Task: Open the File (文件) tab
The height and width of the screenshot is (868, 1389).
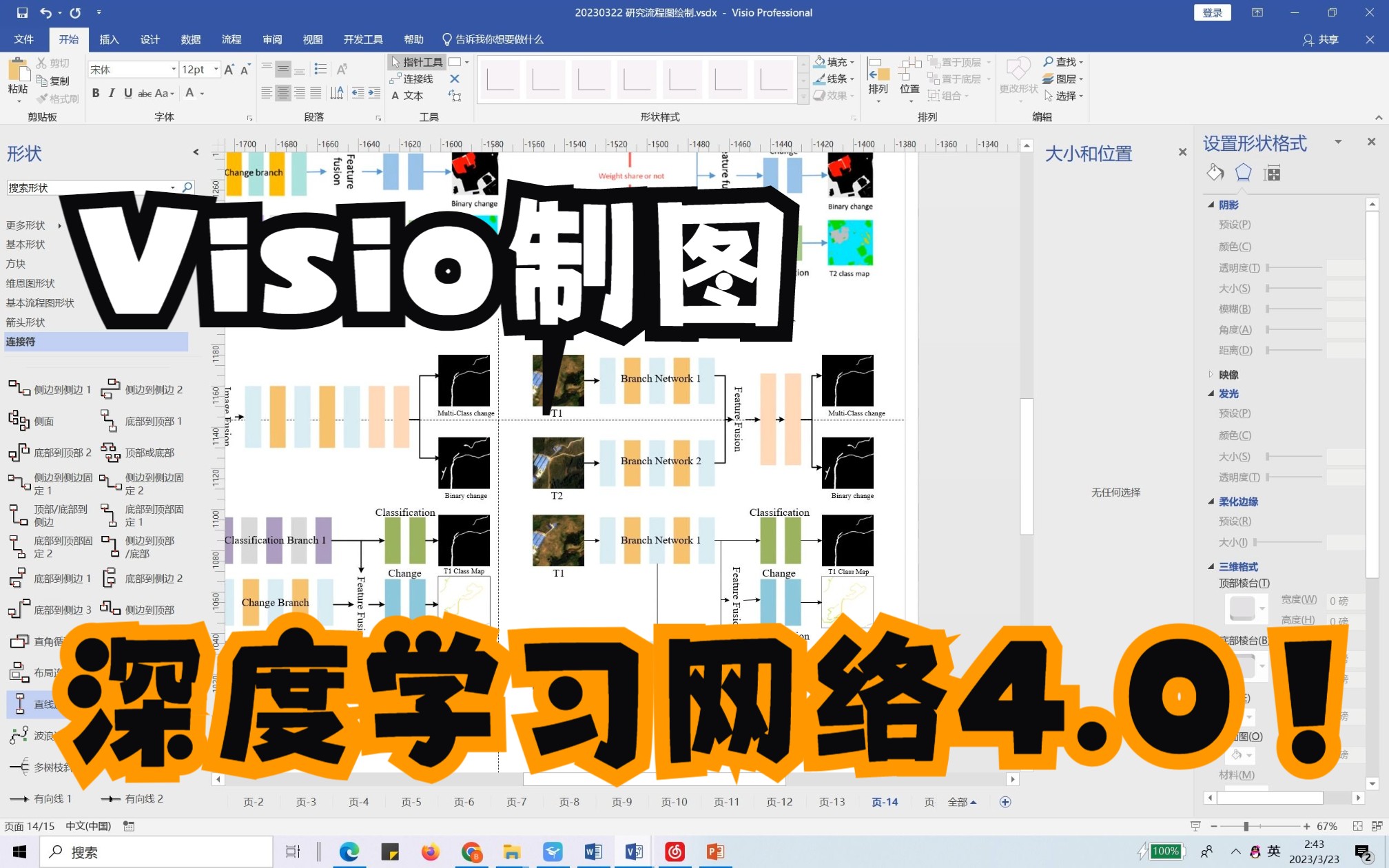Action: click(24, 39)
